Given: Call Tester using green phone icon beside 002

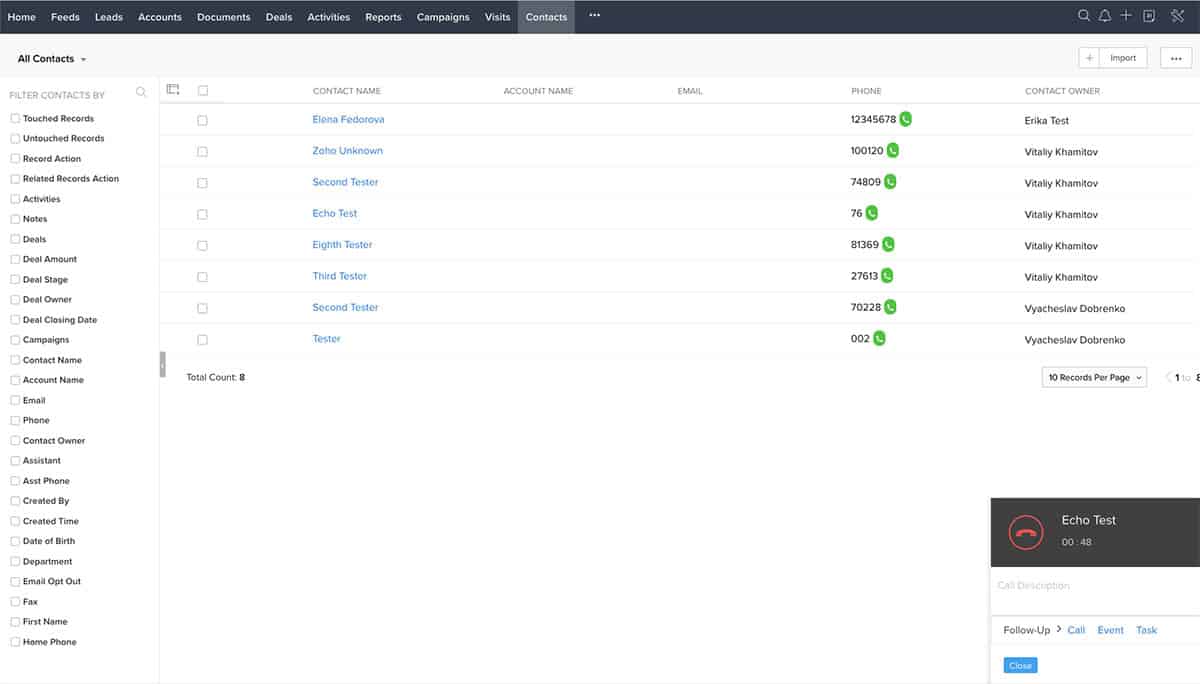Looking at the screenshot, I should click(879, 338).
